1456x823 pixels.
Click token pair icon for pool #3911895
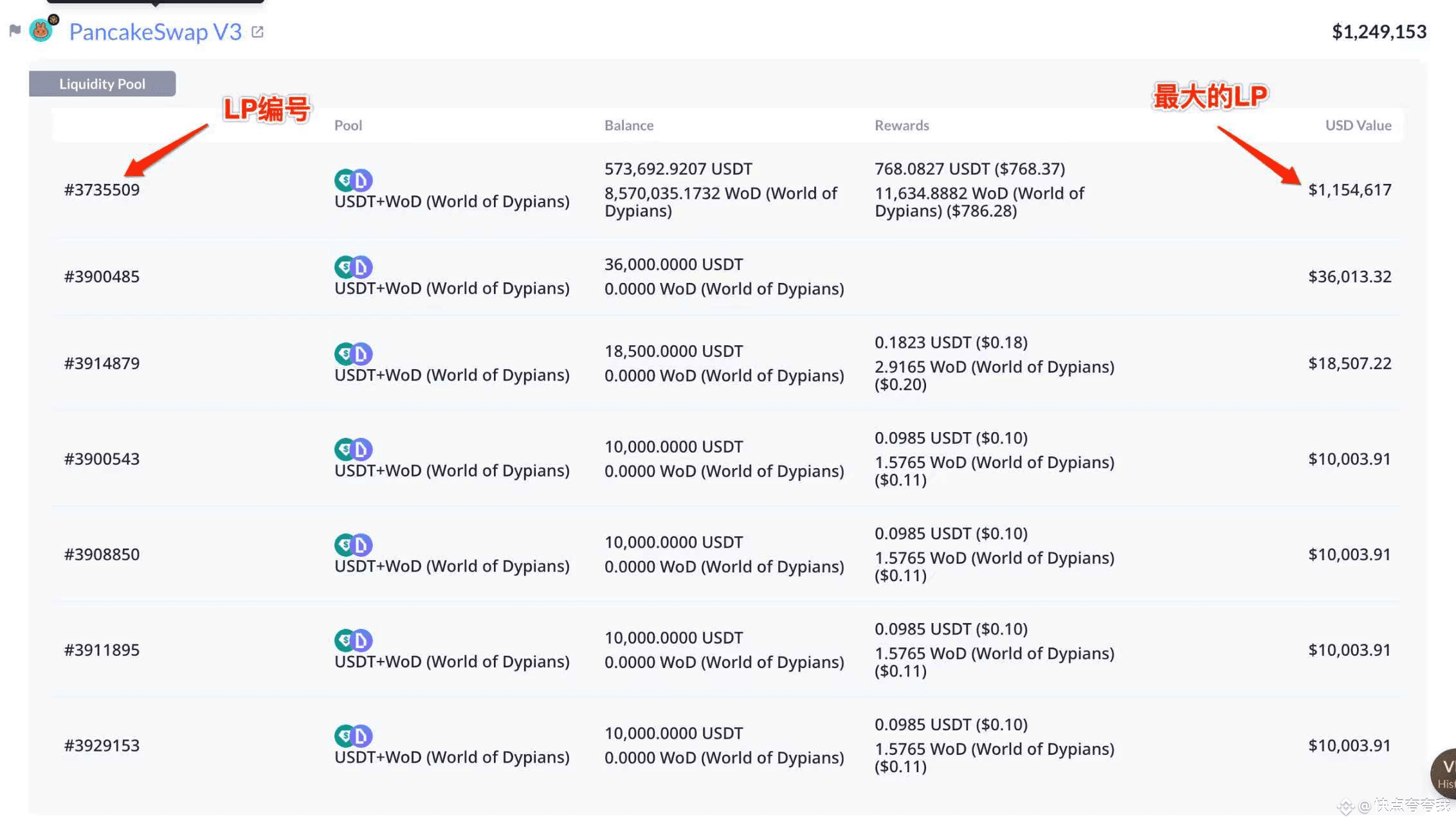tap(353, 640)
